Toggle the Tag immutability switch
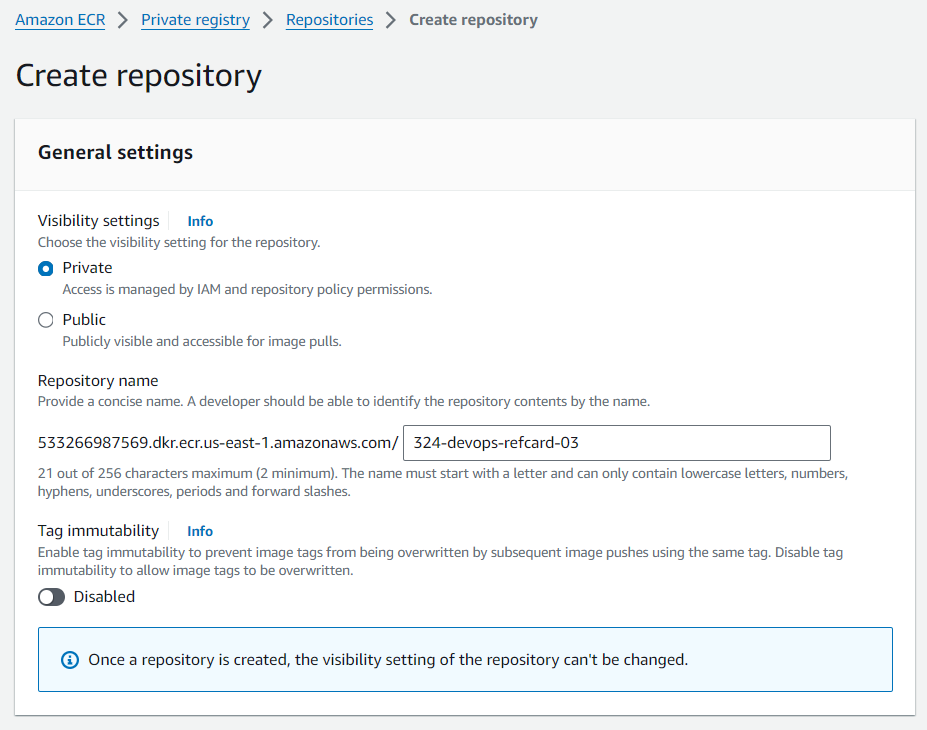This screenshot has width=927, height=730. tap(51, 597)
